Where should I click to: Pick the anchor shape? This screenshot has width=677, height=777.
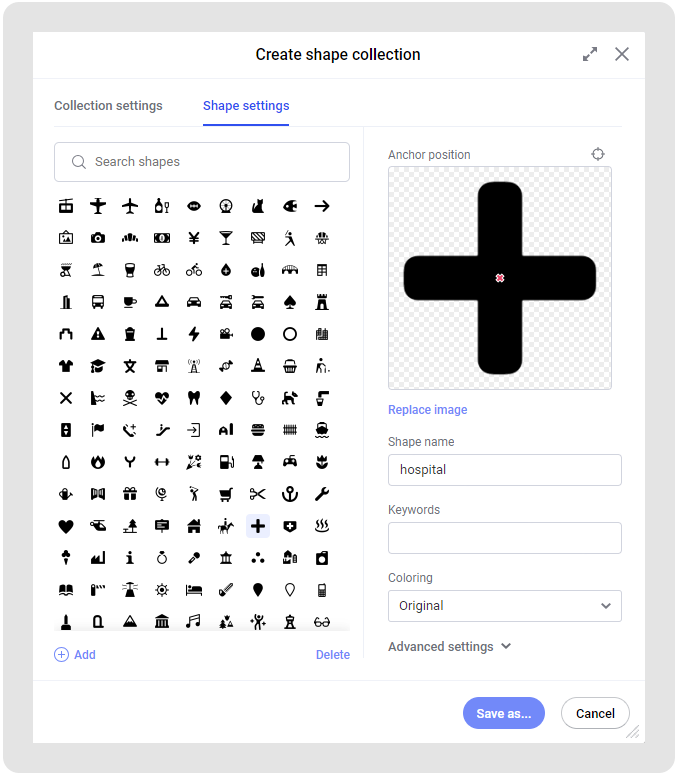click(x=290, y=493)
